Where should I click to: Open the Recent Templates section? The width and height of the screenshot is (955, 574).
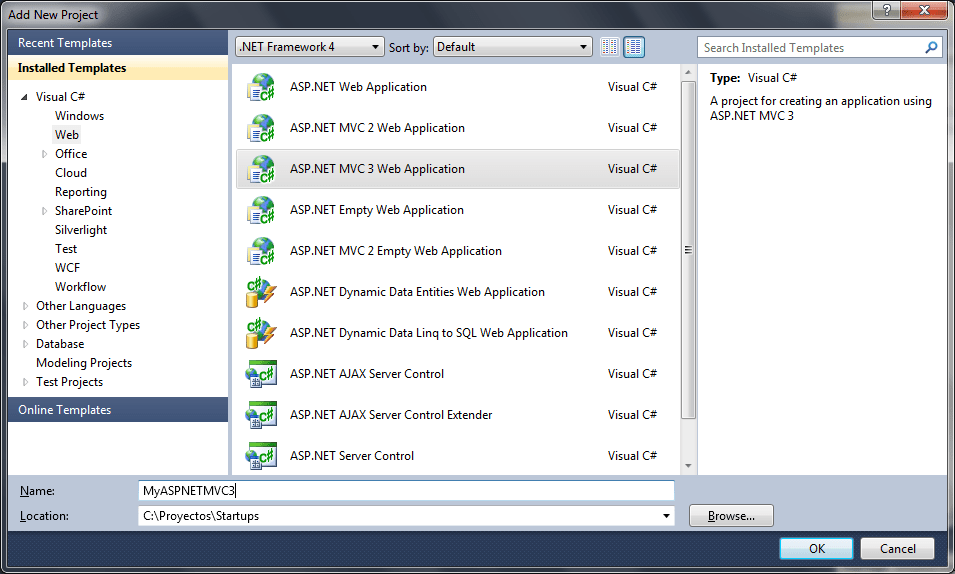[x=118, y=43]
